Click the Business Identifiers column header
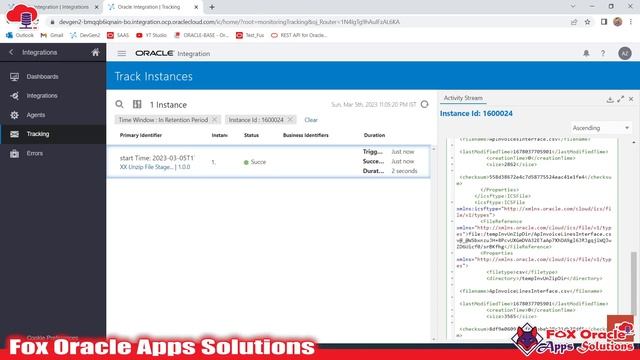 pyautogui.click(x=306, y=135)
